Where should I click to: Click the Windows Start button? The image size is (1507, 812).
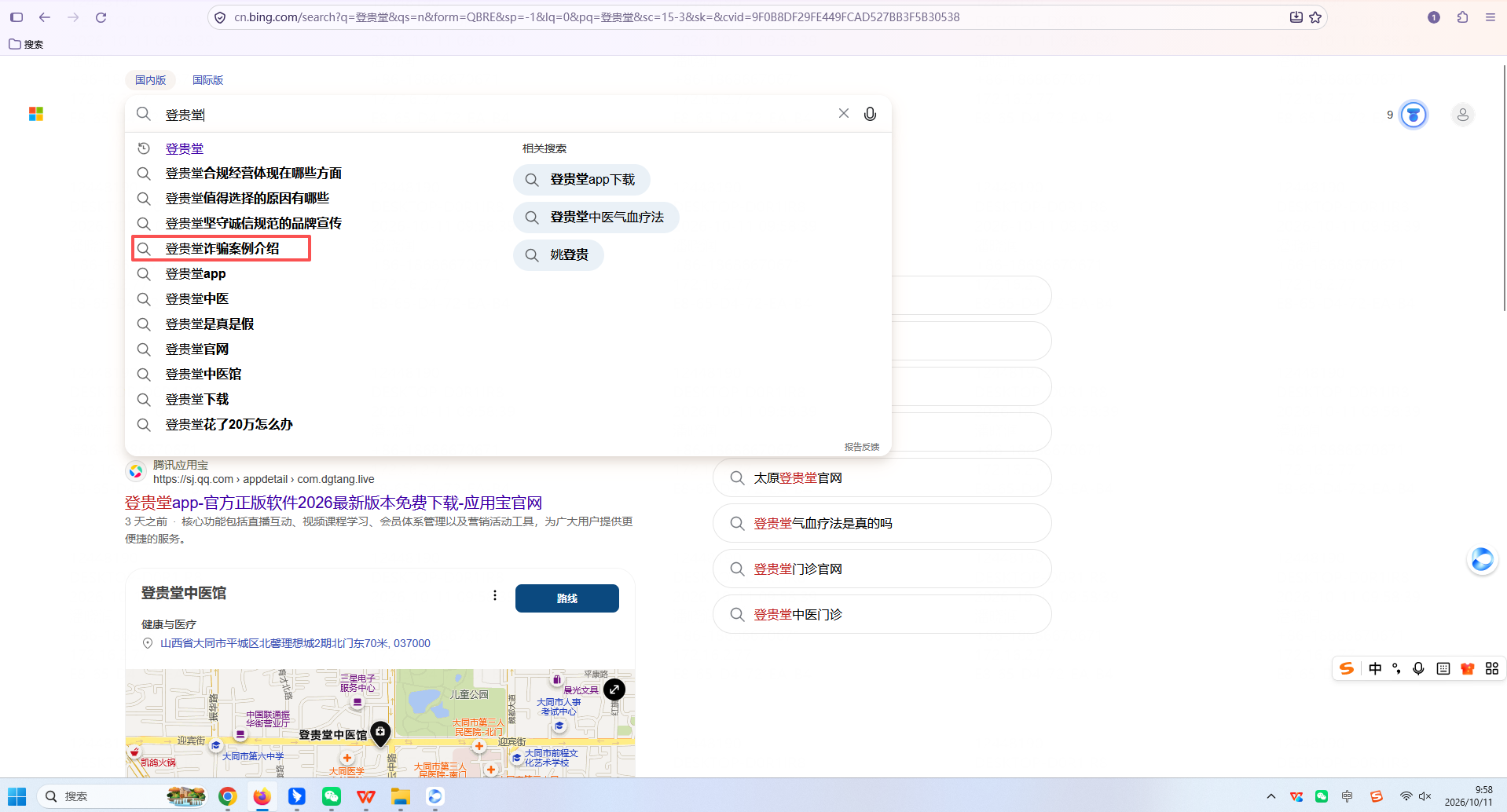tap(16, 796)
